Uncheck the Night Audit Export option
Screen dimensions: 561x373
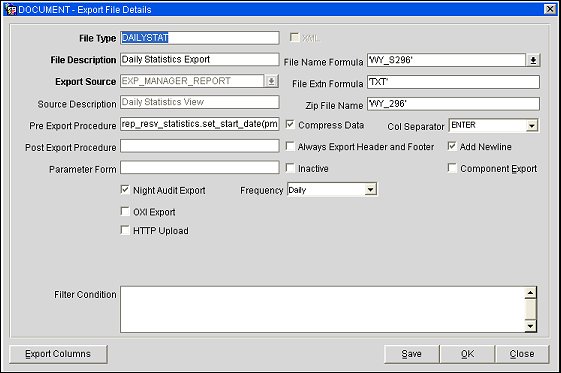click(125, 190)
